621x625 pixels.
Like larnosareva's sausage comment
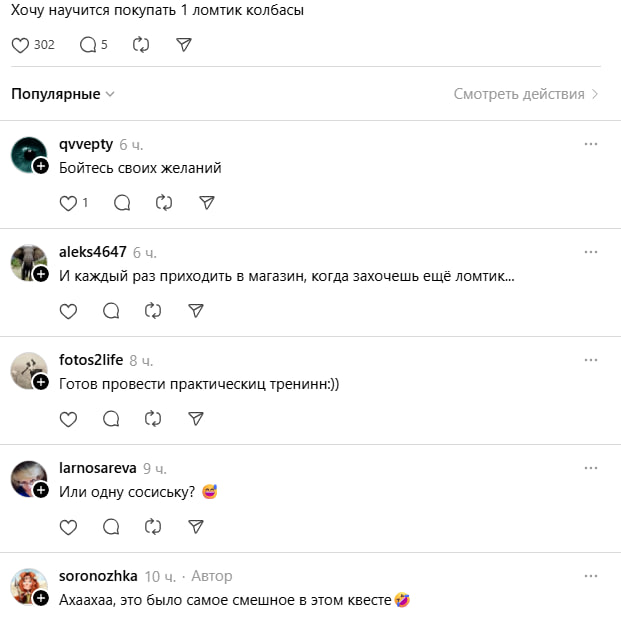pos(68,527)
